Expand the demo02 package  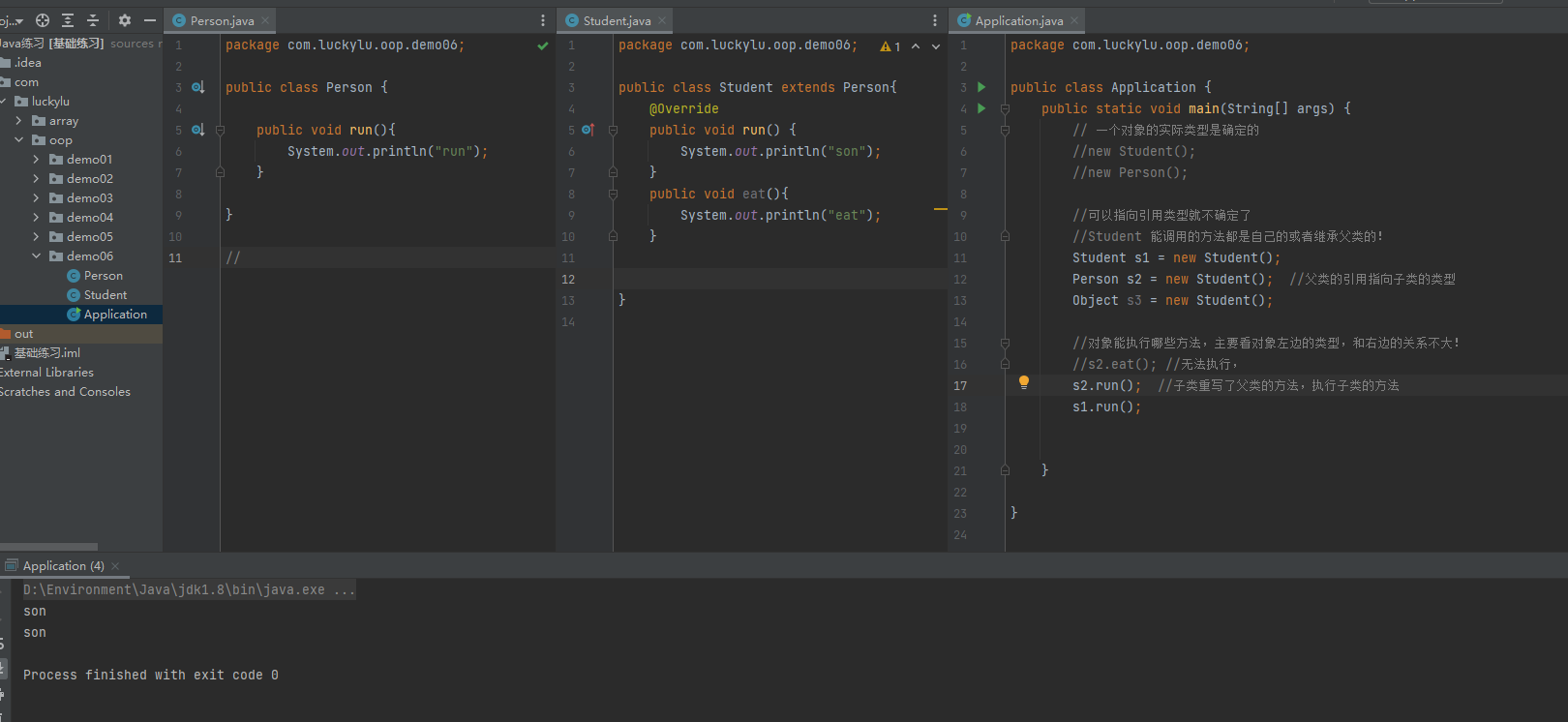[36, 179]
